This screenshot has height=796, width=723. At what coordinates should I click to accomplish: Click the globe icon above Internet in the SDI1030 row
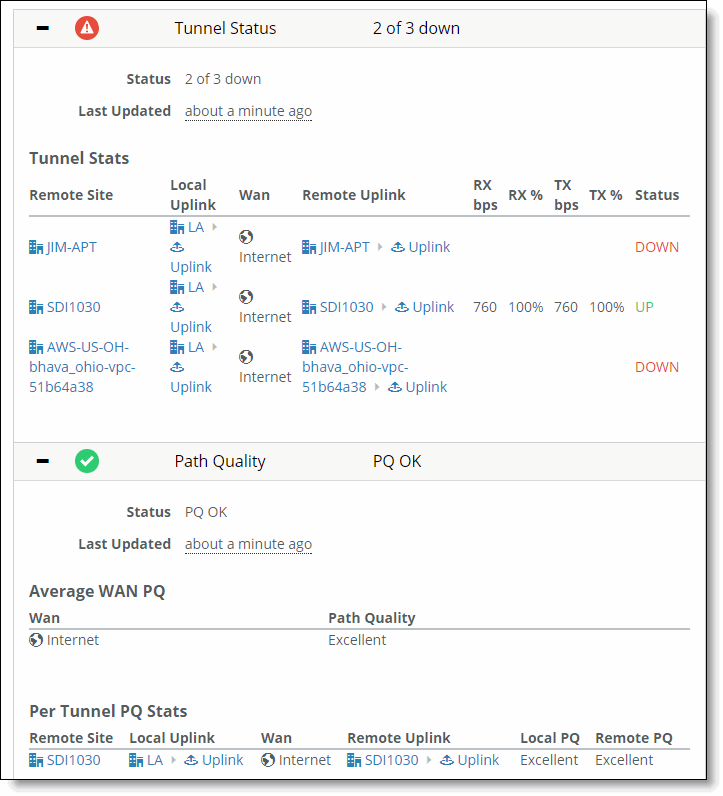point(246,296)
